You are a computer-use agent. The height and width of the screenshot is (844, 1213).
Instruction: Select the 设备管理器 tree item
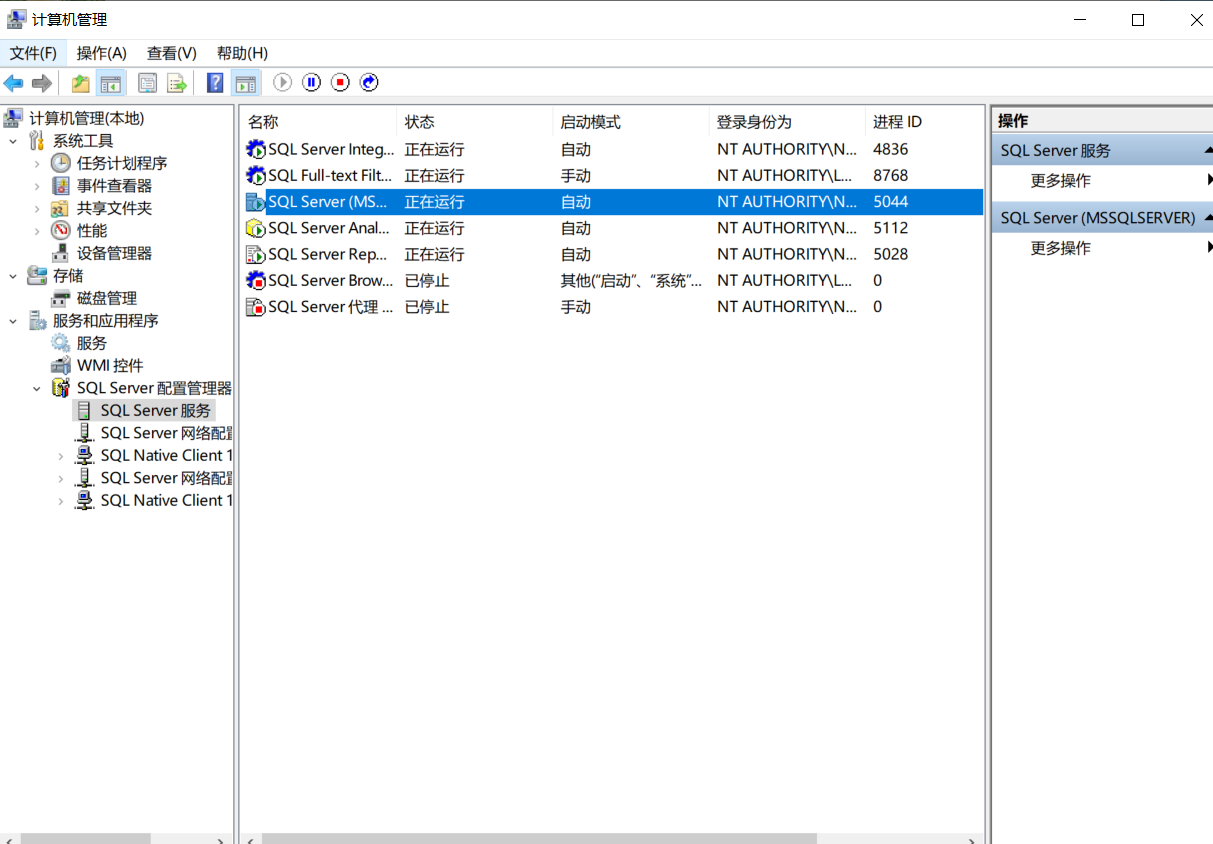pyautogui.click(x=114, y=253)
